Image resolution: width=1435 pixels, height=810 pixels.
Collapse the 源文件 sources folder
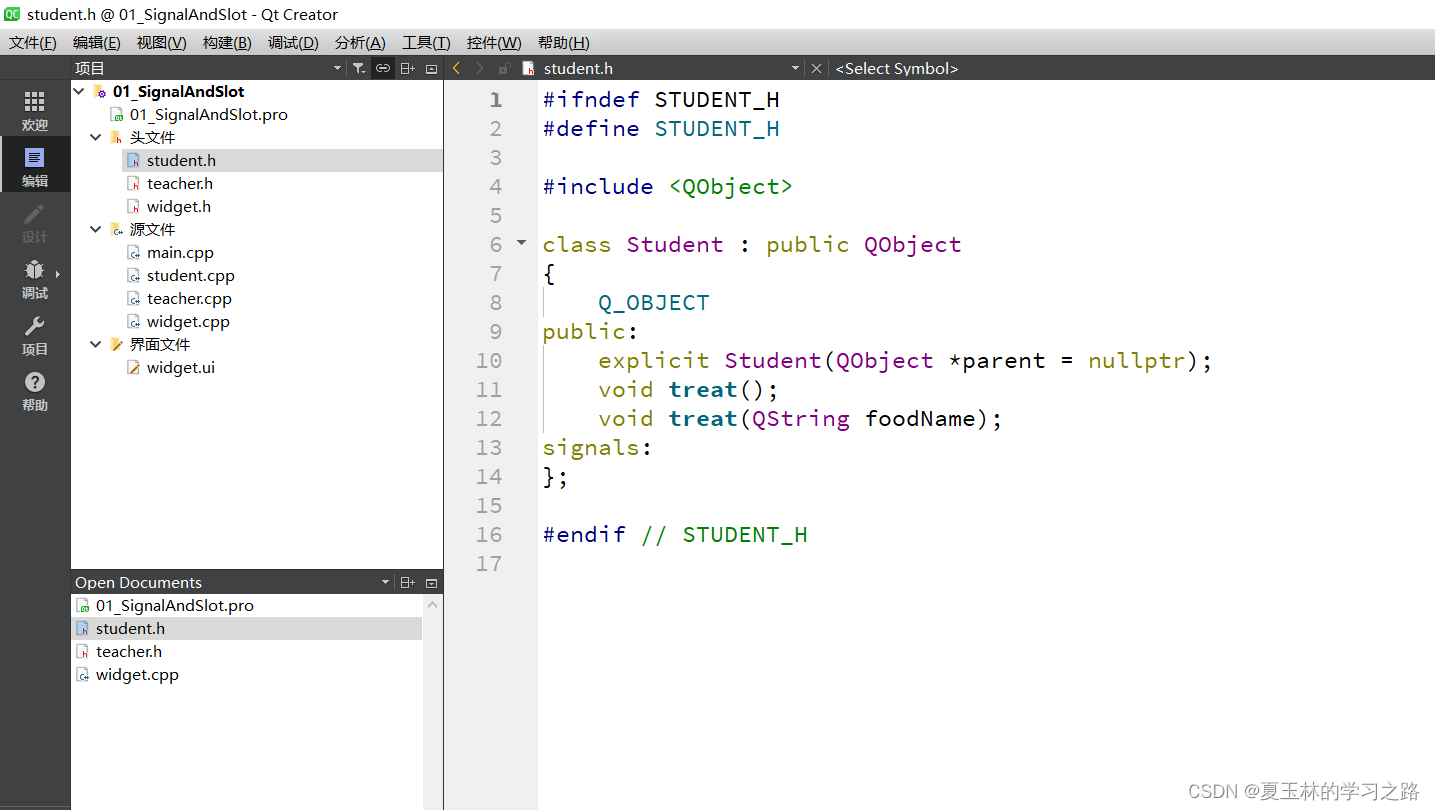tap(96, 229)
